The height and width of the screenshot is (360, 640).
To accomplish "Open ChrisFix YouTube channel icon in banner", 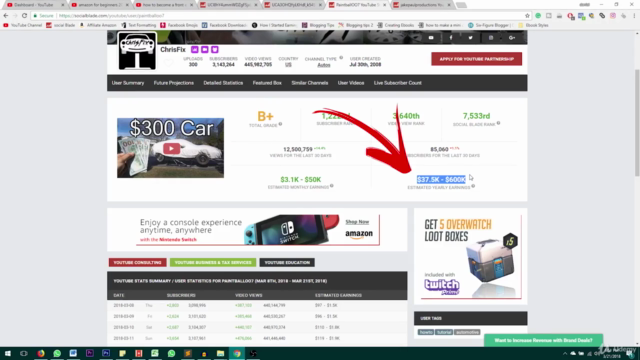I will tap(431, 38).
